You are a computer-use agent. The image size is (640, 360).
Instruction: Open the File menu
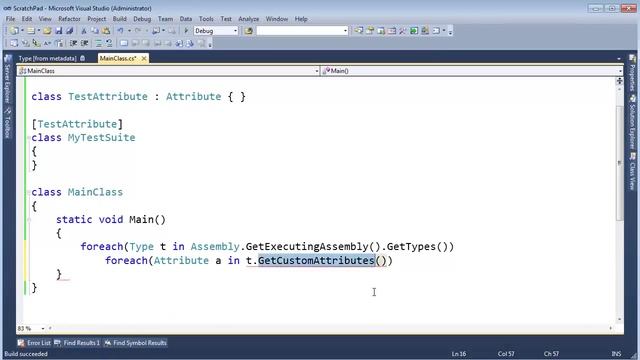pyautogui.click(x=10, y=19)
